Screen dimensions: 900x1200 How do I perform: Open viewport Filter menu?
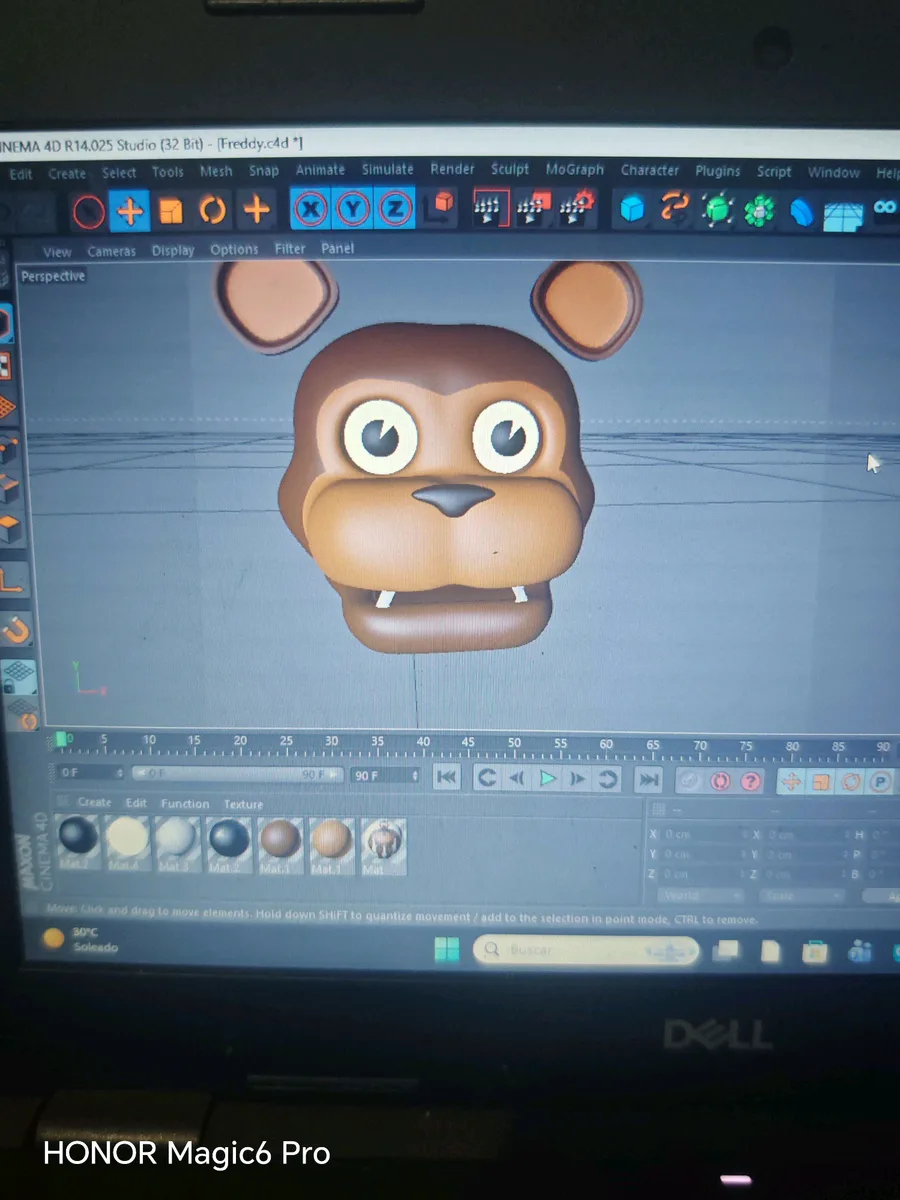290,248
